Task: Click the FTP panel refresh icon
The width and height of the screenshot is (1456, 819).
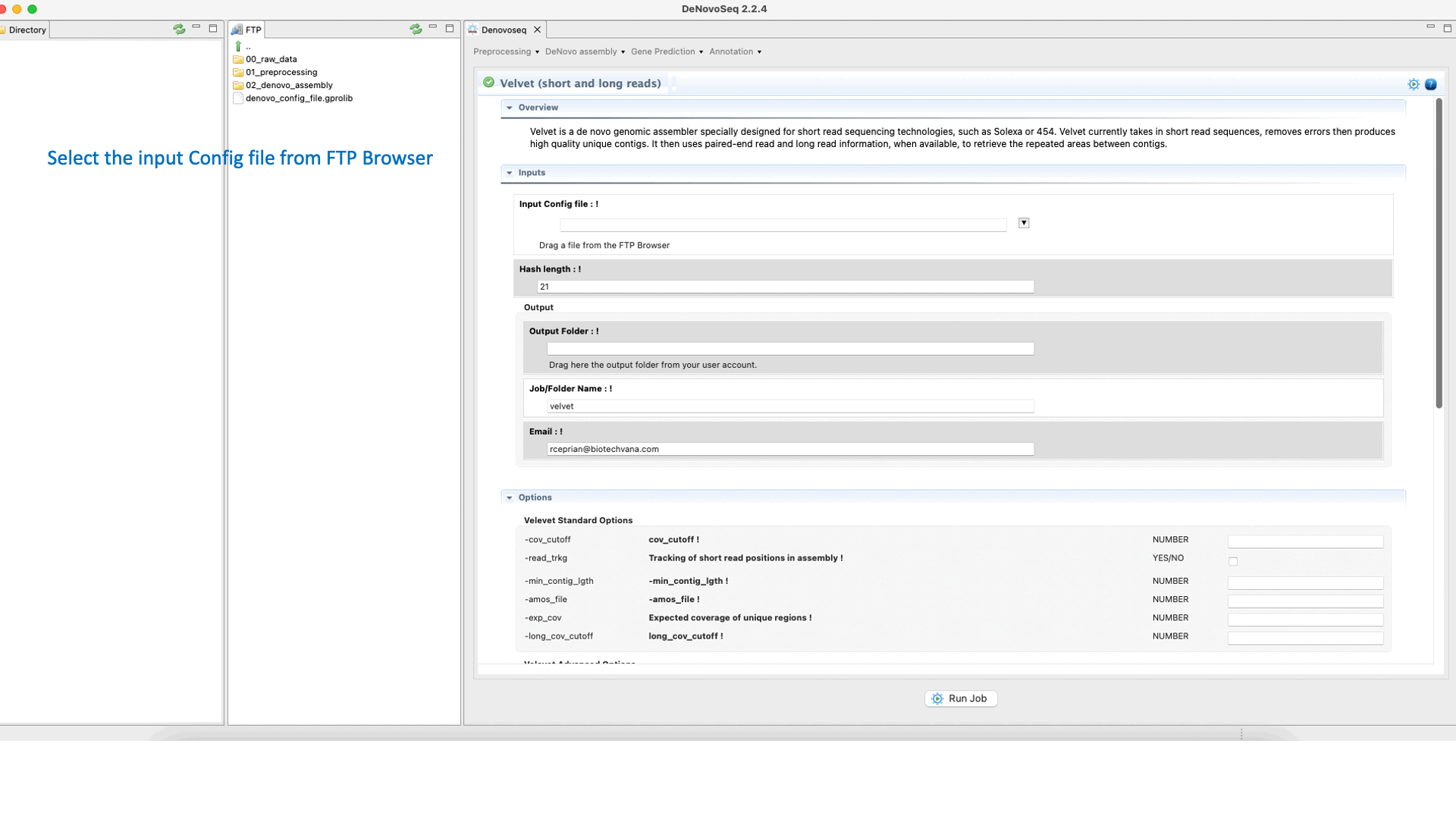Action: pos(416,29)
